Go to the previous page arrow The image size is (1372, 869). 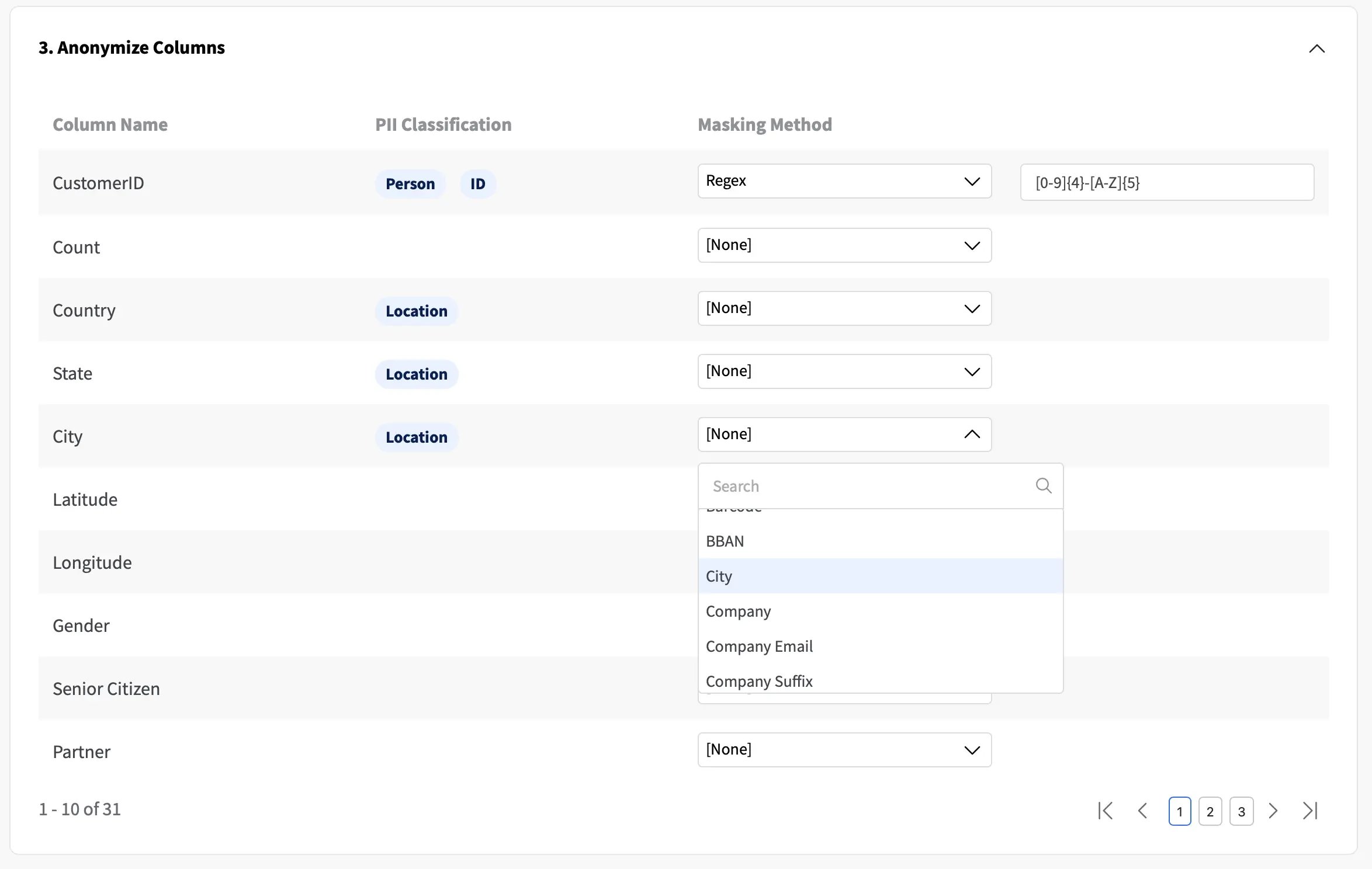point(1142,811)
